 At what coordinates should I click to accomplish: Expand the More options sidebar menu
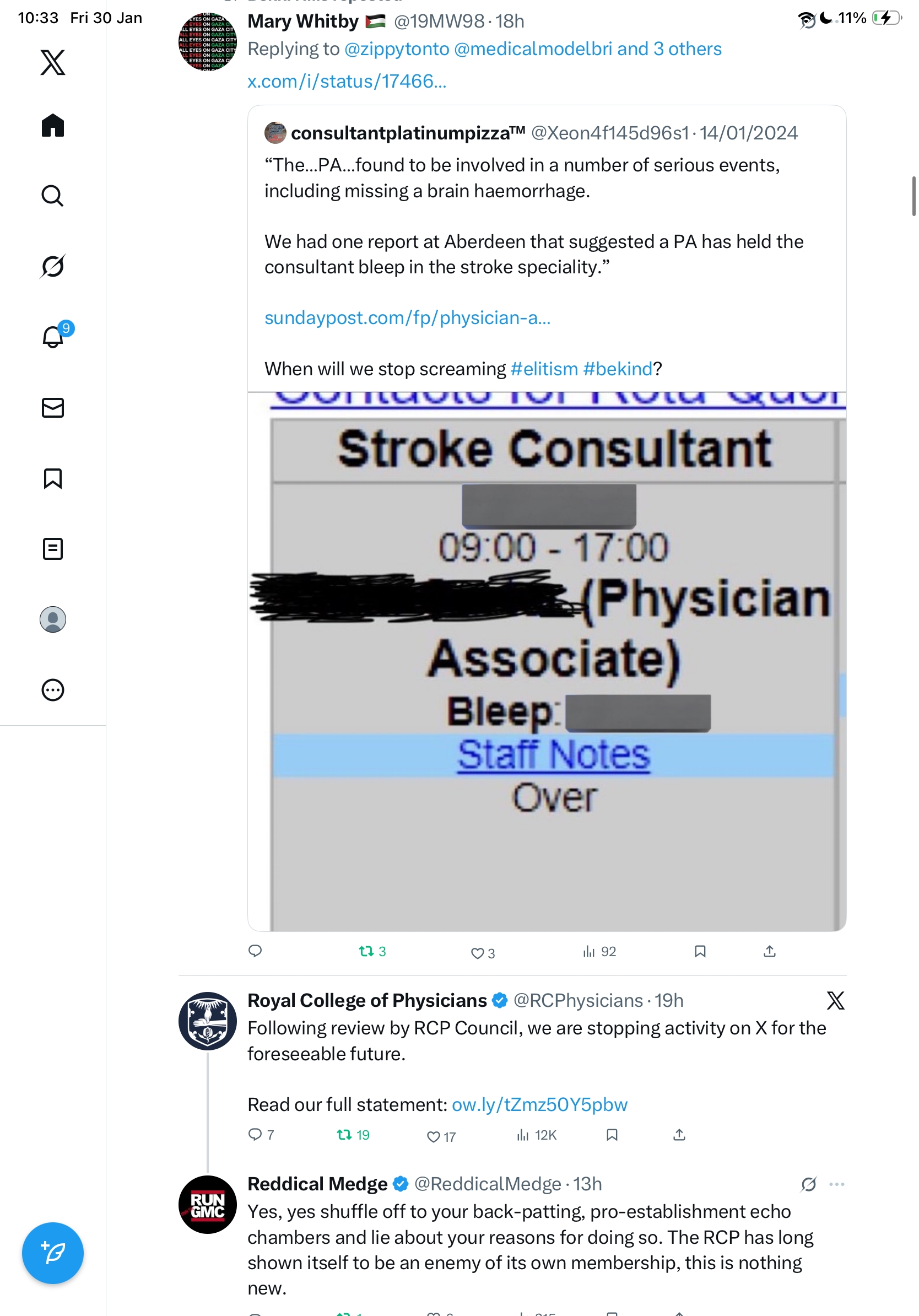[x=53, y=689]
